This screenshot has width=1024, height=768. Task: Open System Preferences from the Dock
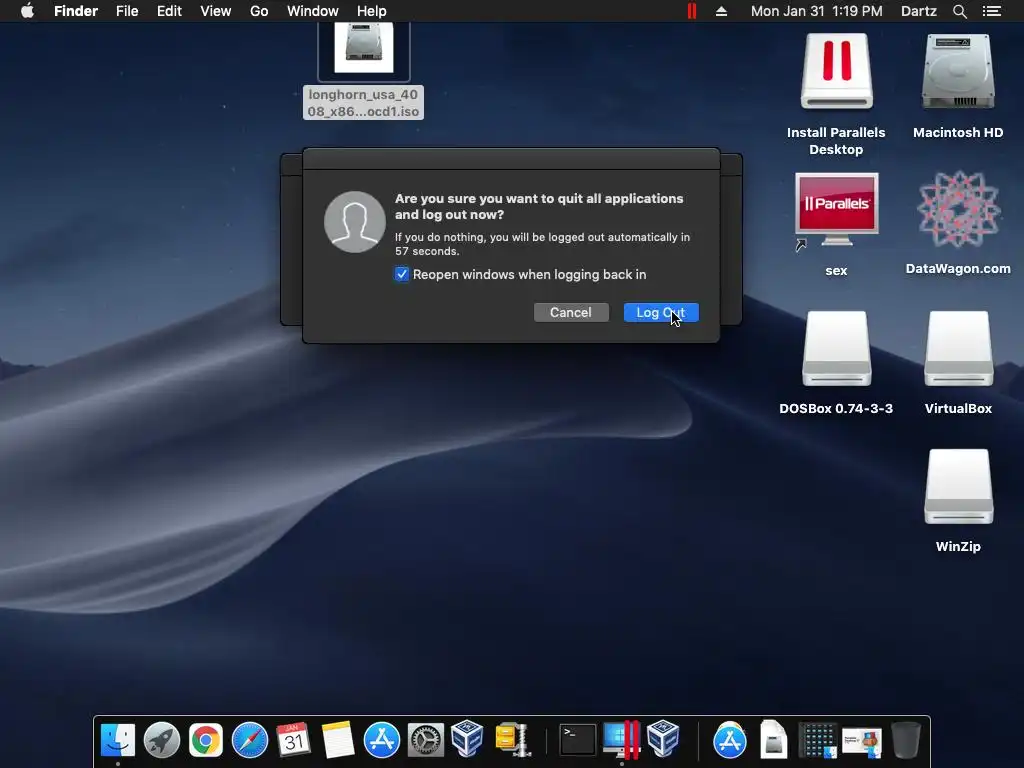coord(426,740)
